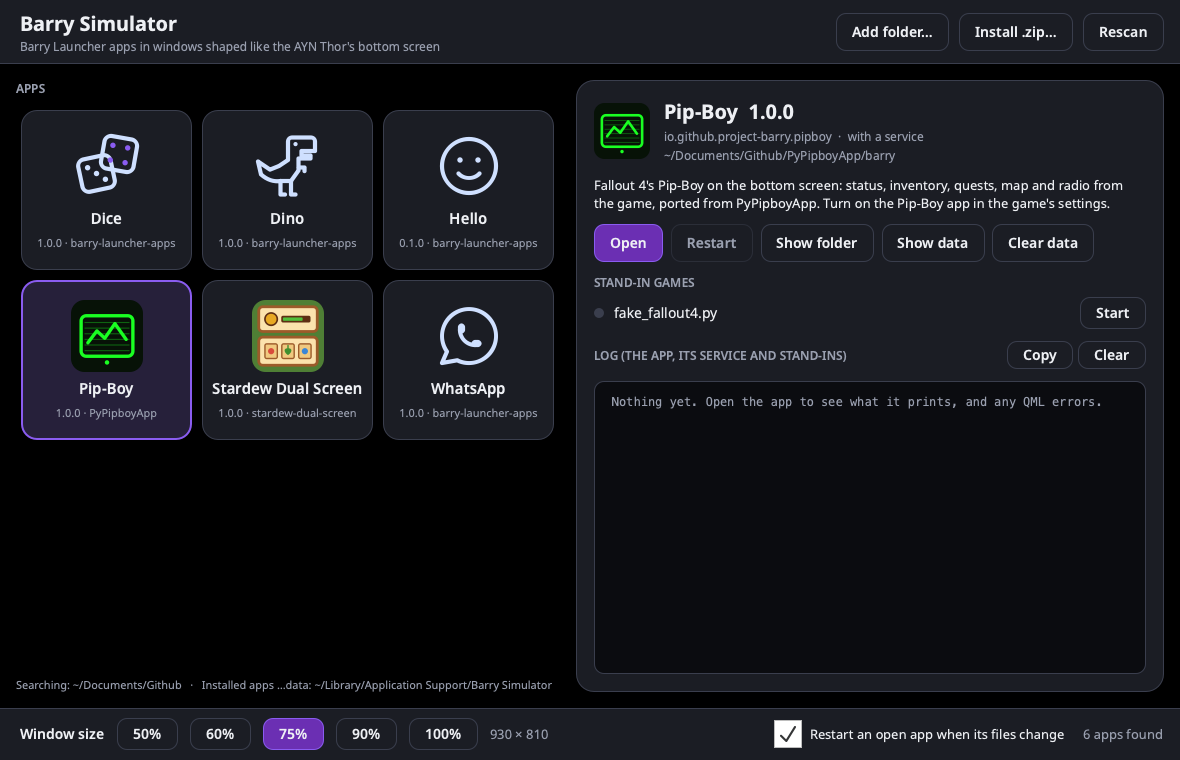Set window size to 50%
Screen dimensions: 1180x760
(x=147, y=734)
